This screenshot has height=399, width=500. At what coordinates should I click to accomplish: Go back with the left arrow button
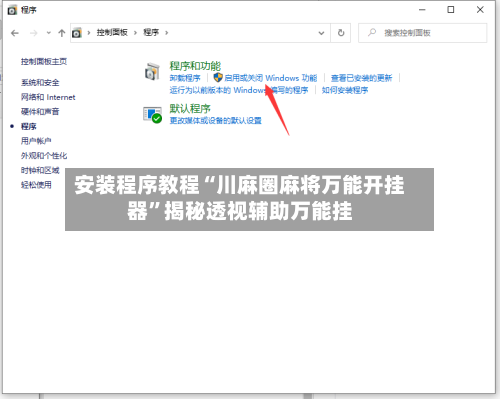point(15,33)
